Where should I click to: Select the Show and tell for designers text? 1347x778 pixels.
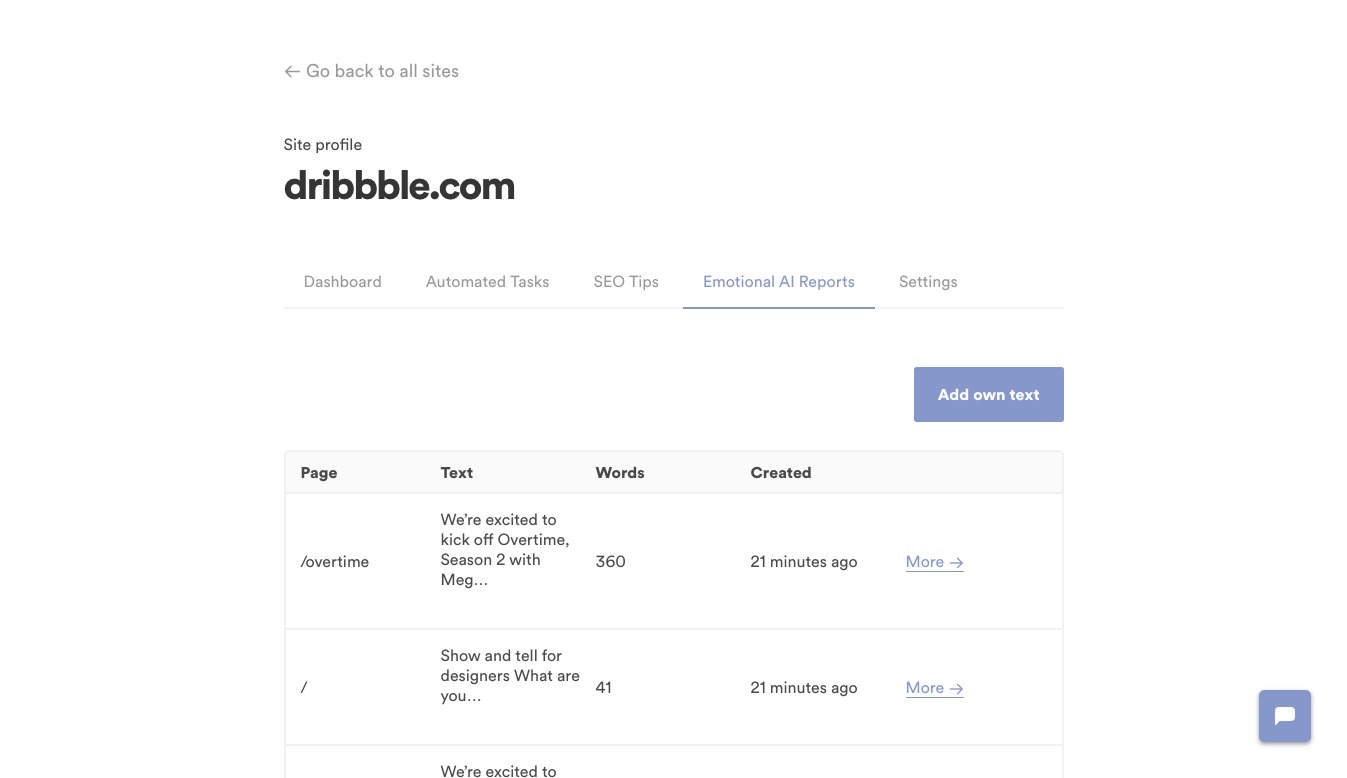point(510,676)
